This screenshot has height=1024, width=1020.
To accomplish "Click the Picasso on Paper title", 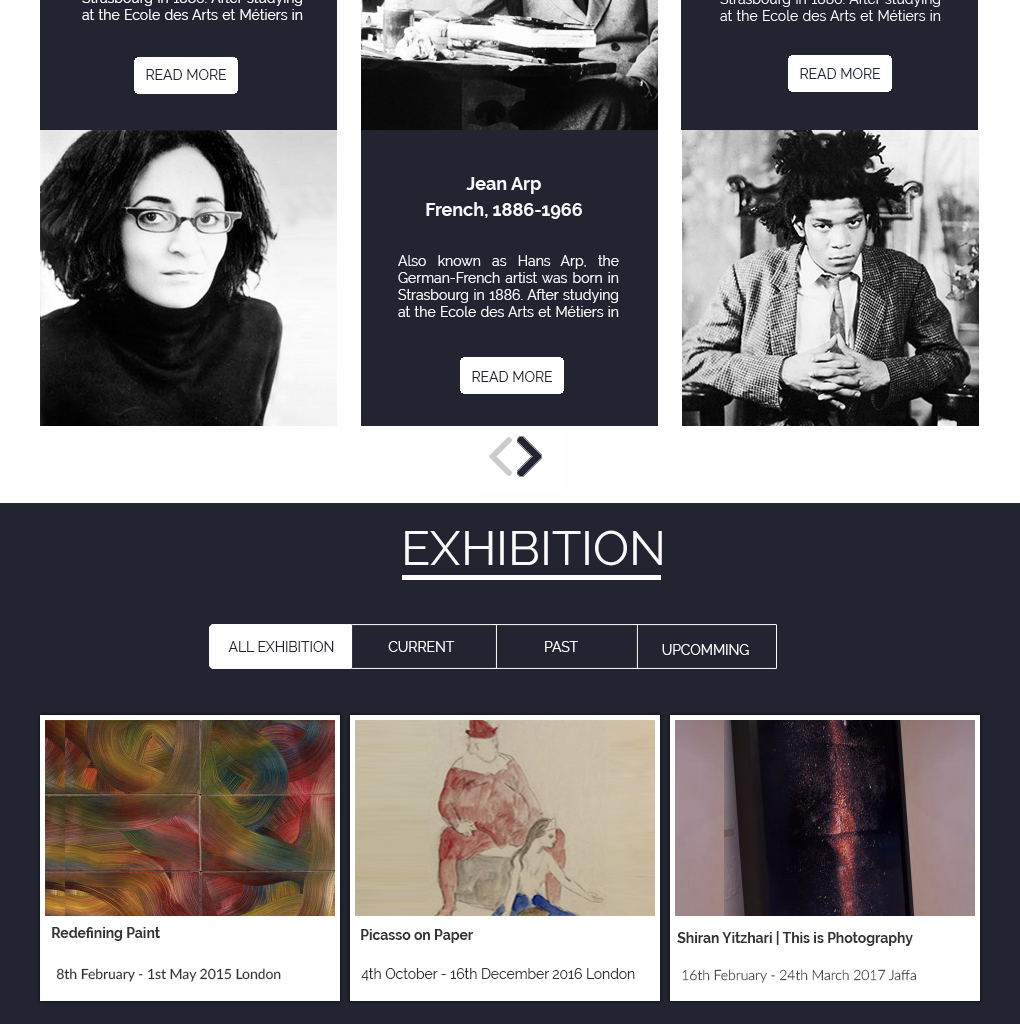I will point(417,935).
